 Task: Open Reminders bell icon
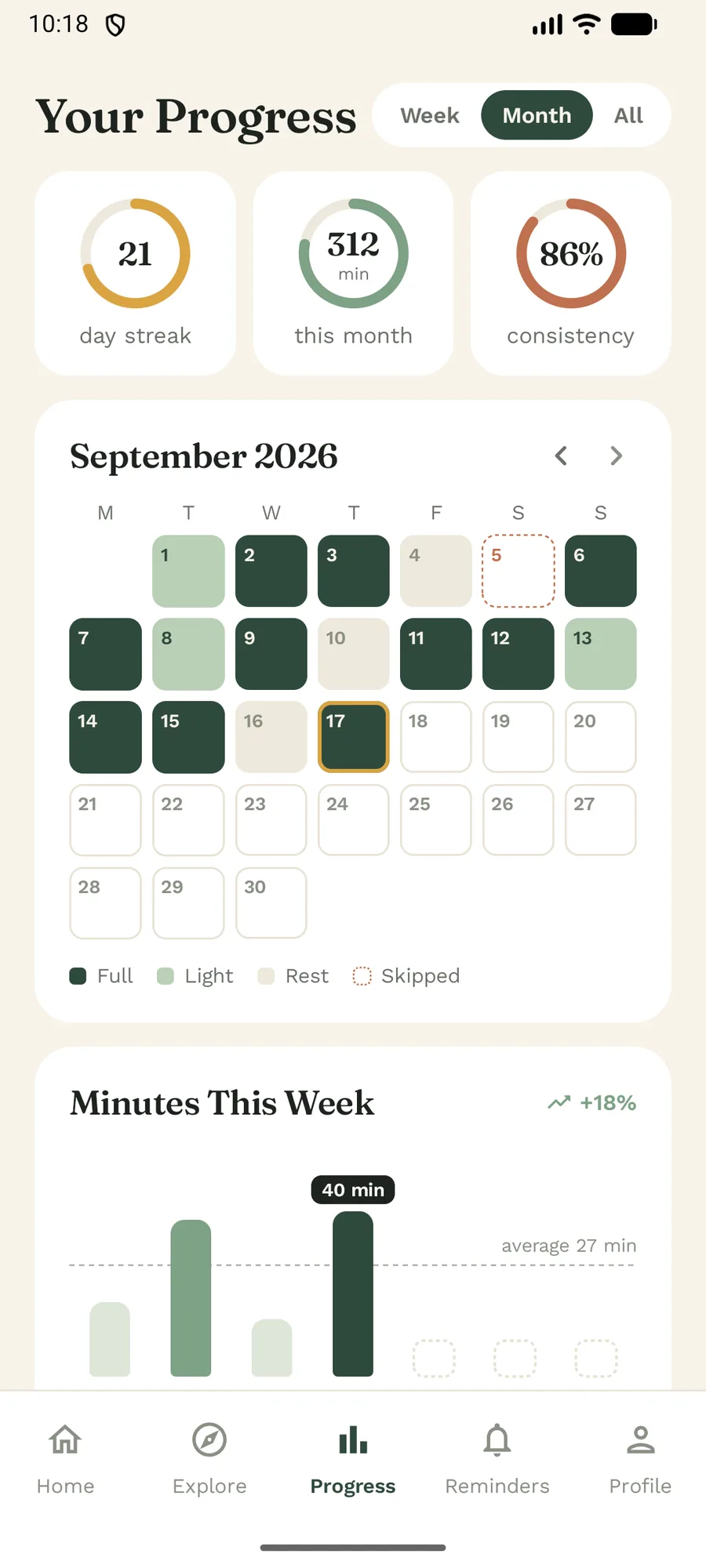497,1440
